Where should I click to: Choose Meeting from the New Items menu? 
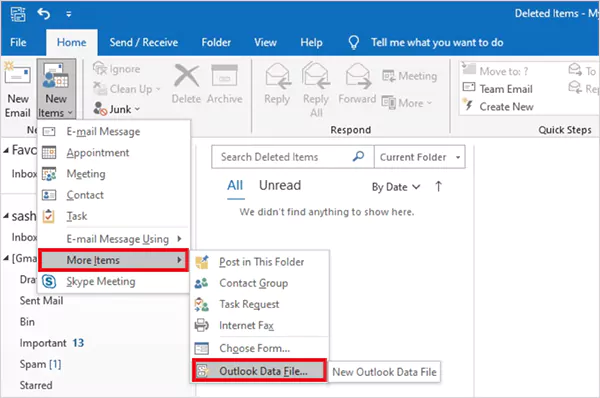[x=114, y=174]
